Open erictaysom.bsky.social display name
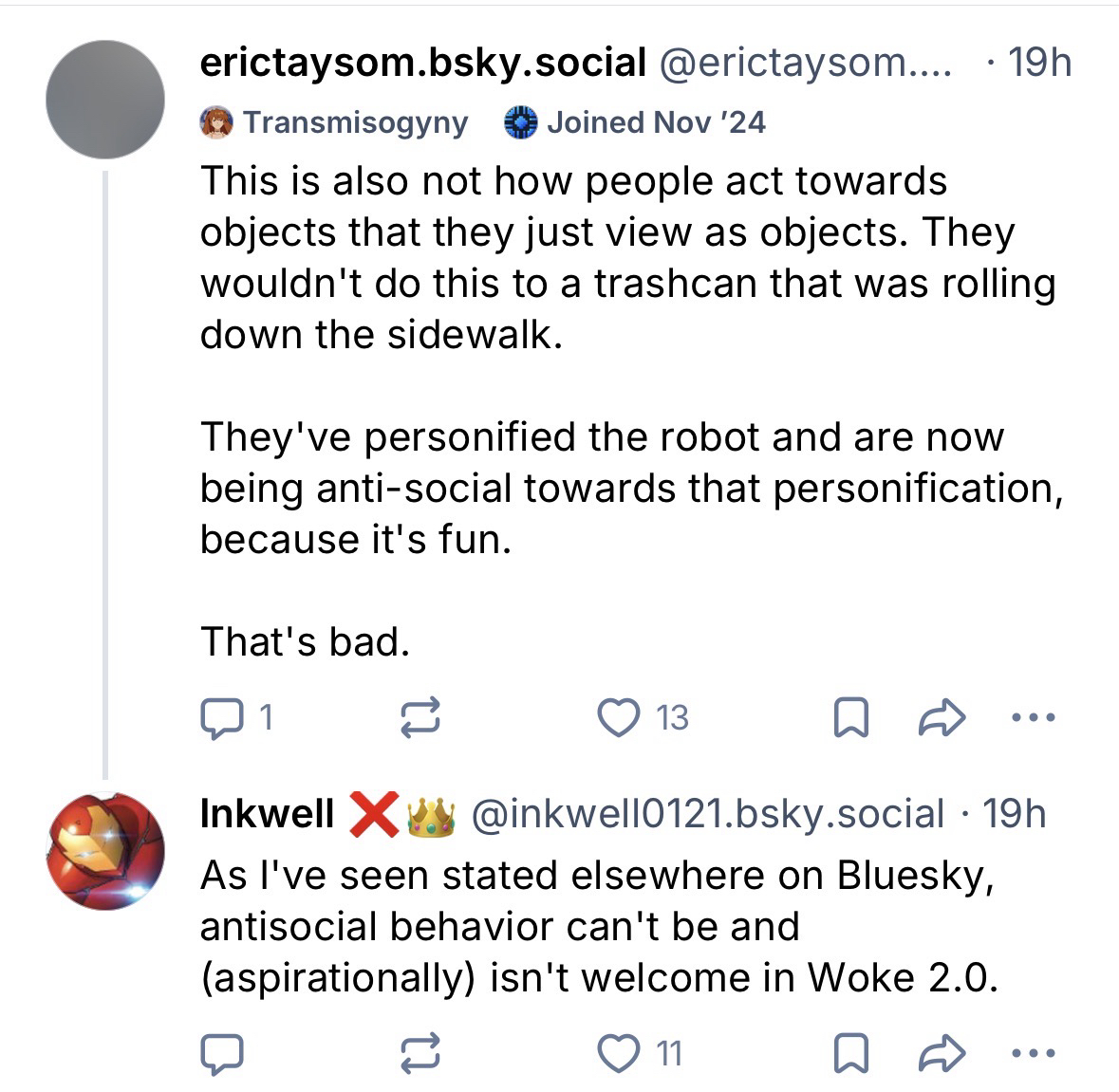The height and width of the screenshot is (1092, 1119). [x=422, y=63]
